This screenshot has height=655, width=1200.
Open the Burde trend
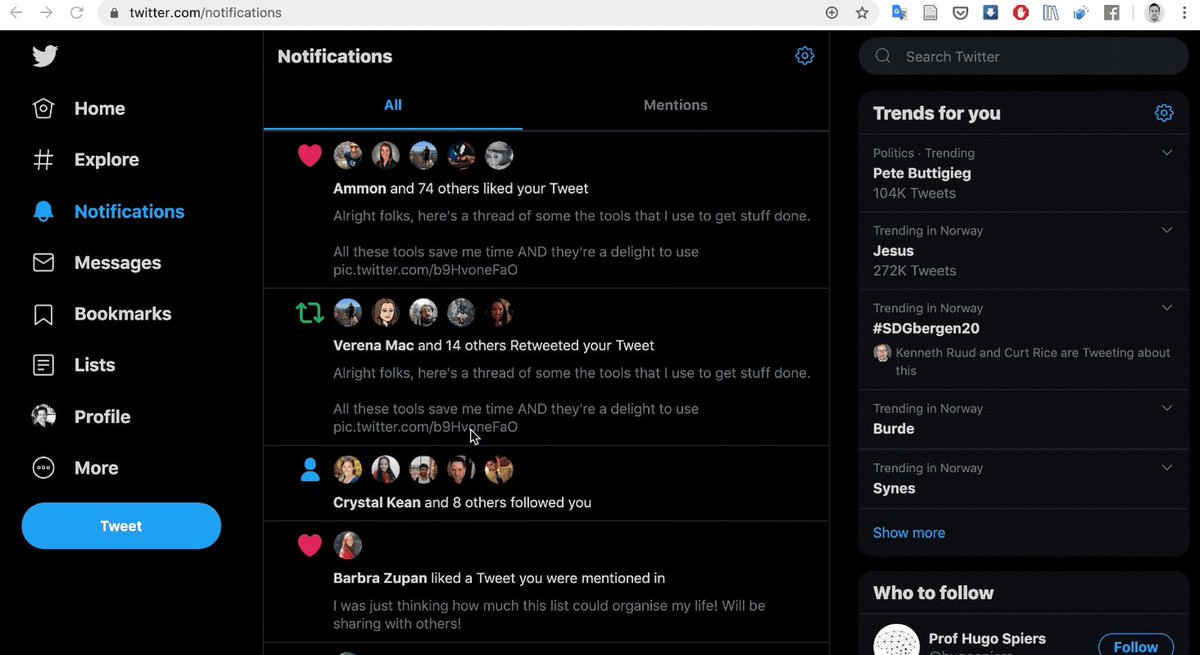[893, 428]
